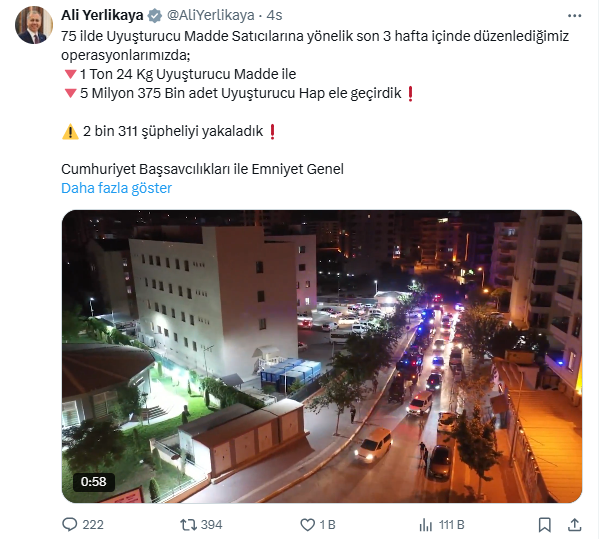Open the "4s" post timestamp
The height and width of the screenshot is (539, 602).
click(x=274, y=15)
